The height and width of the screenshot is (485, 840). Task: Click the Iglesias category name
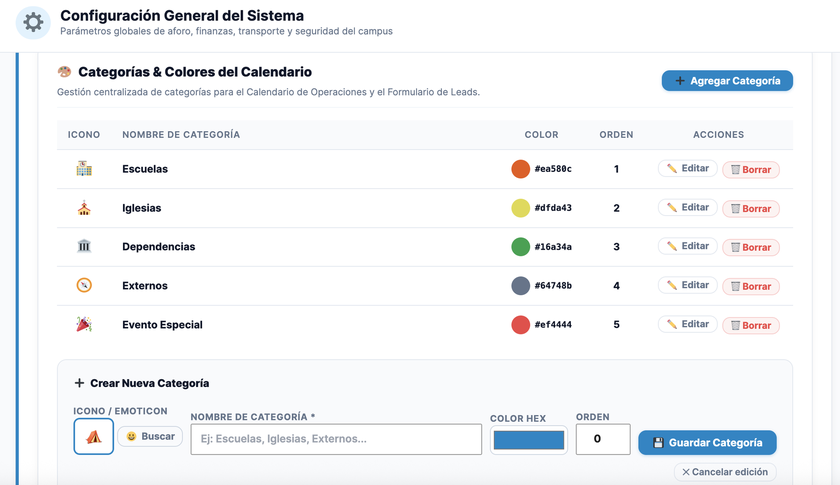[x=141, y=208]
